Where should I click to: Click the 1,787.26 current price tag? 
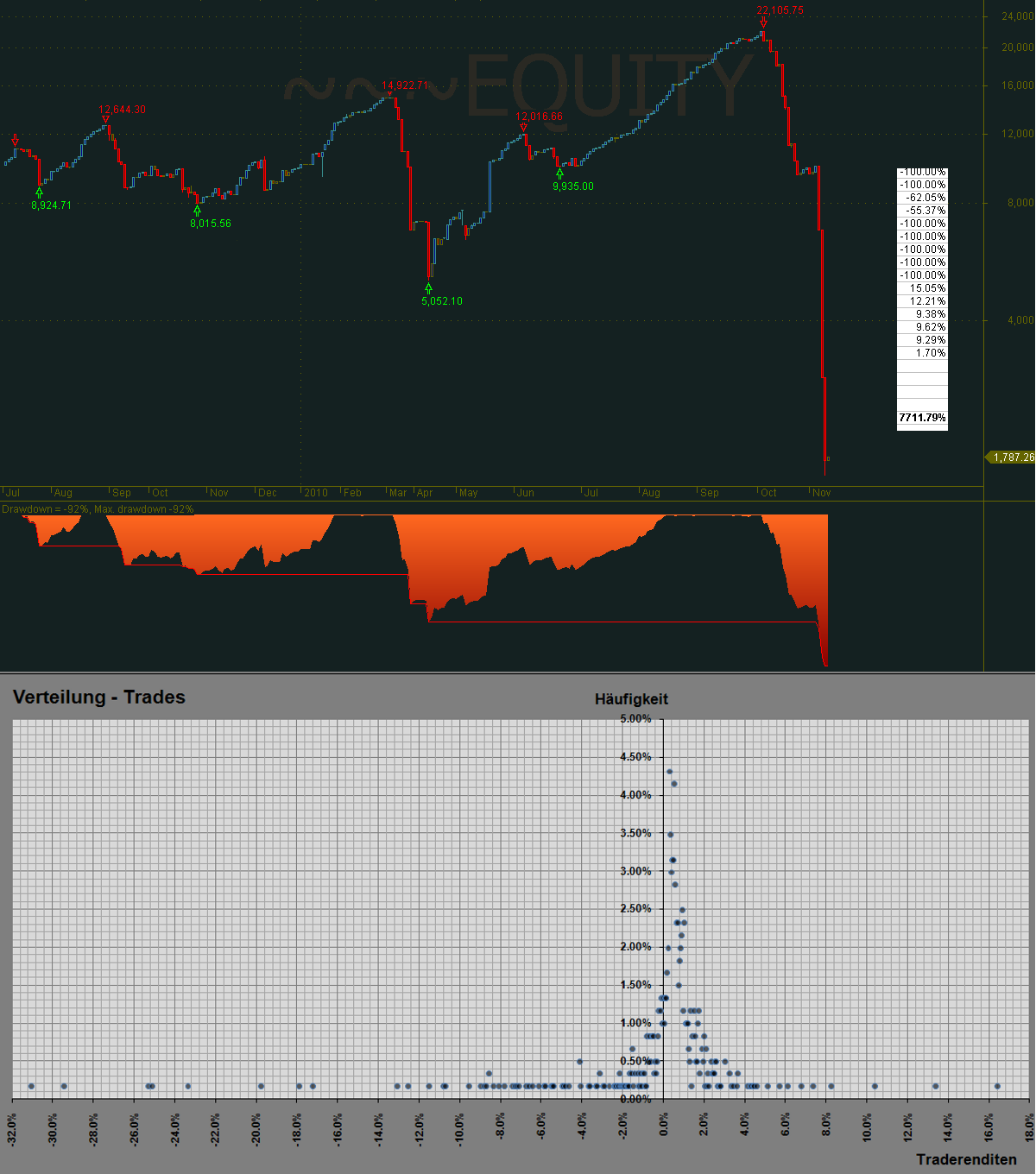1011,458
